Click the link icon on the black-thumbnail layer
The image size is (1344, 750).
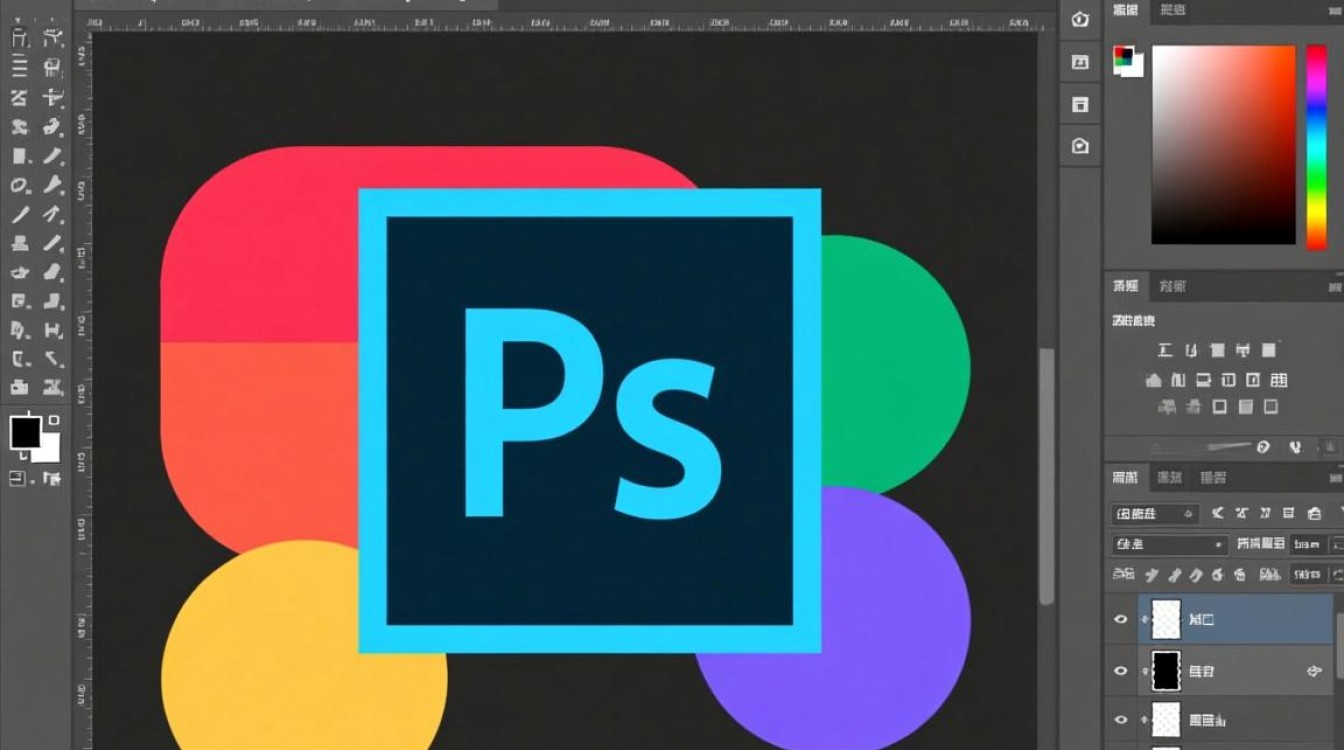click(x=1314, y=672)
